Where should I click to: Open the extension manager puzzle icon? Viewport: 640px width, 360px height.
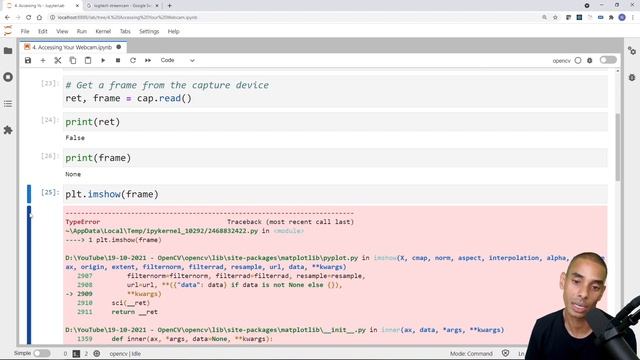pos(8,130)
